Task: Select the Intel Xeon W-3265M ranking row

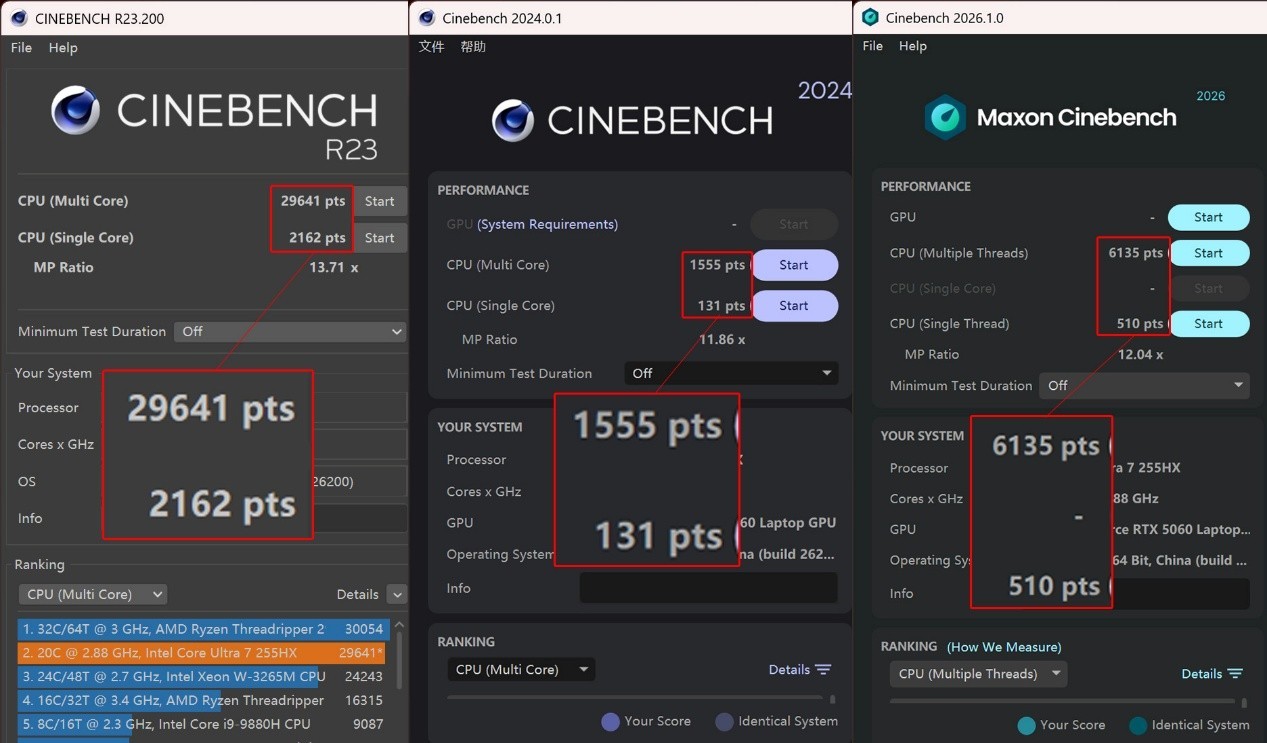Action: 204,677
